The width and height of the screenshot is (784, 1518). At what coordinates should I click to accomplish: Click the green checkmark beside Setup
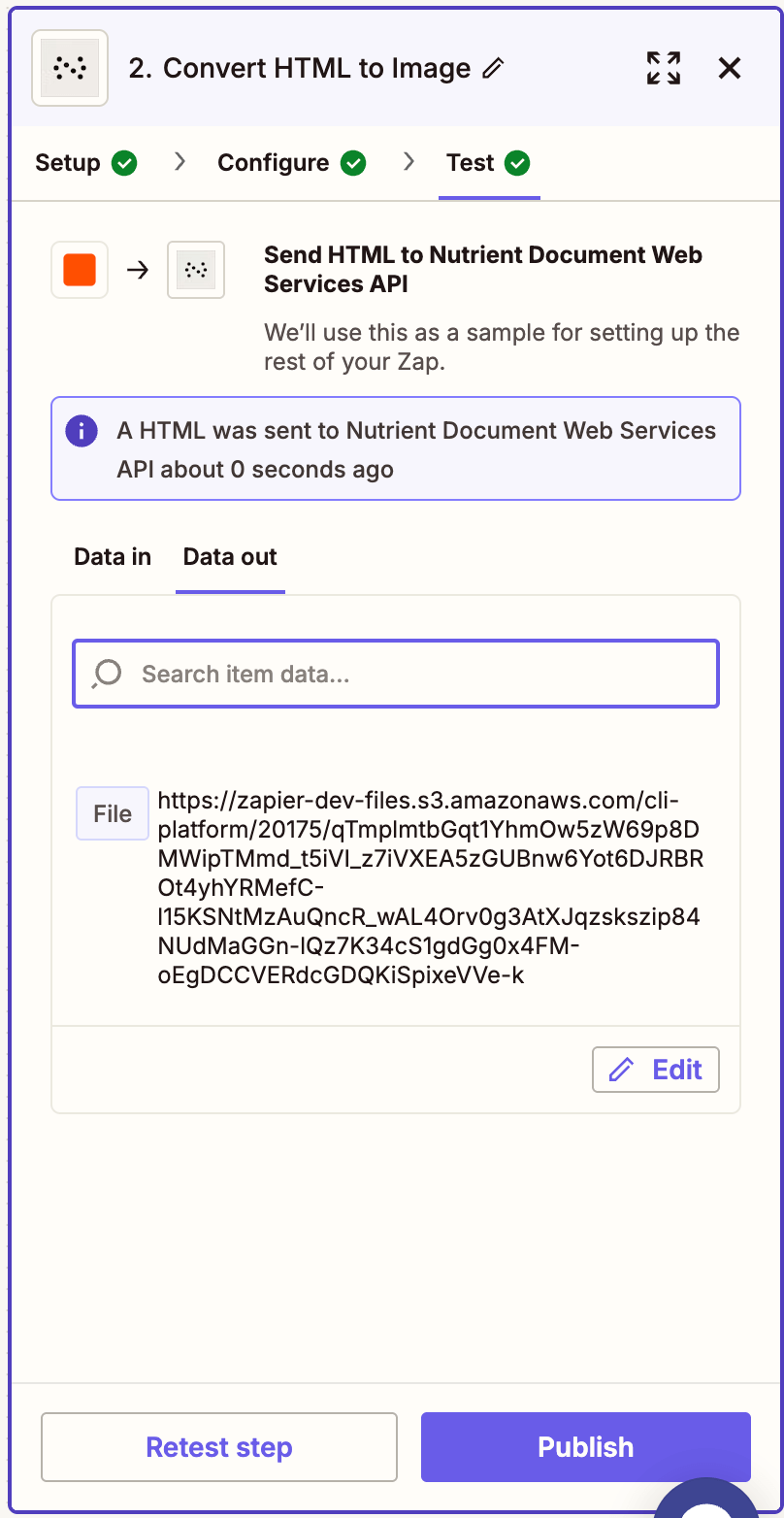(125, 163)
